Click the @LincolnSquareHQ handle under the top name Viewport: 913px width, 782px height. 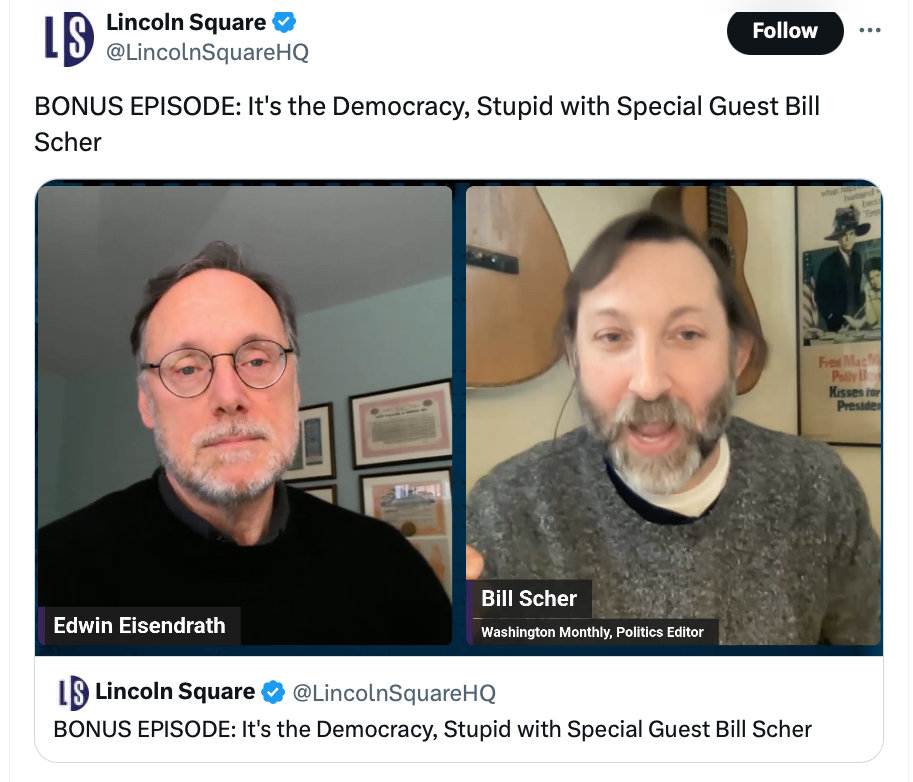point(207,52)
